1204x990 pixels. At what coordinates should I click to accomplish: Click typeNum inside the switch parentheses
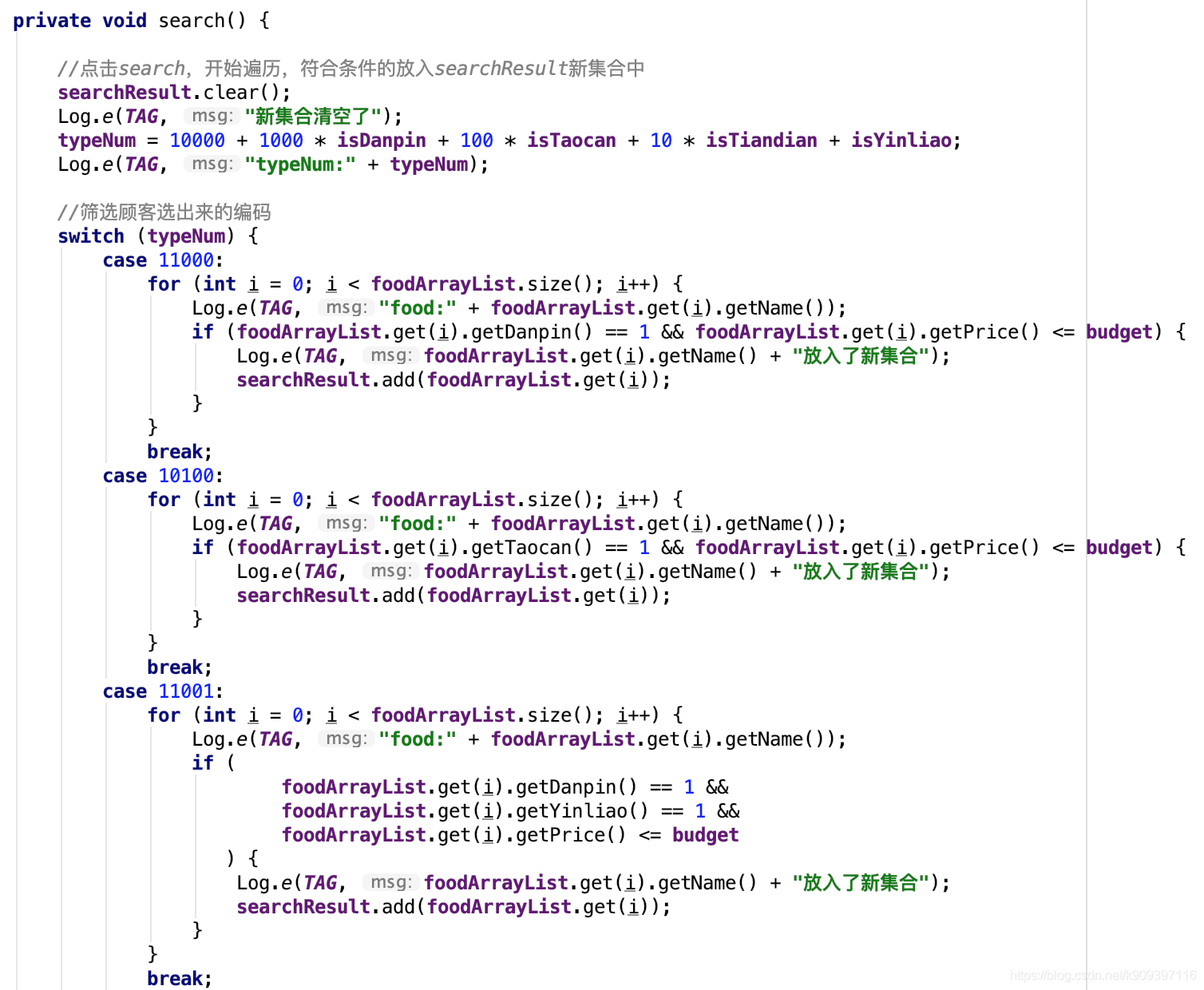click(x=186, y=236)
